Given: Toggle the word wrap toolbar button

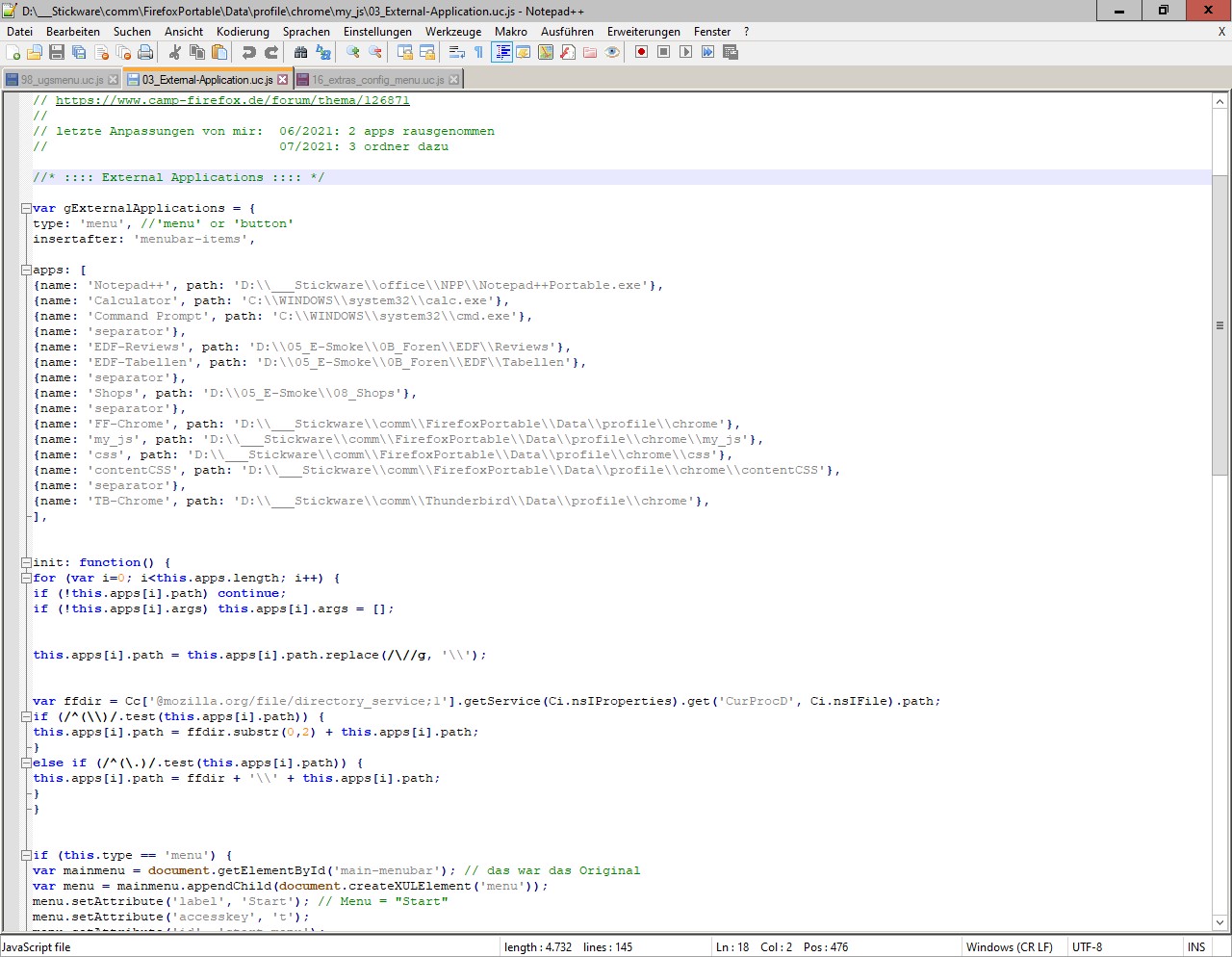Looking at the screenshot, I should [x=457, y=52].
